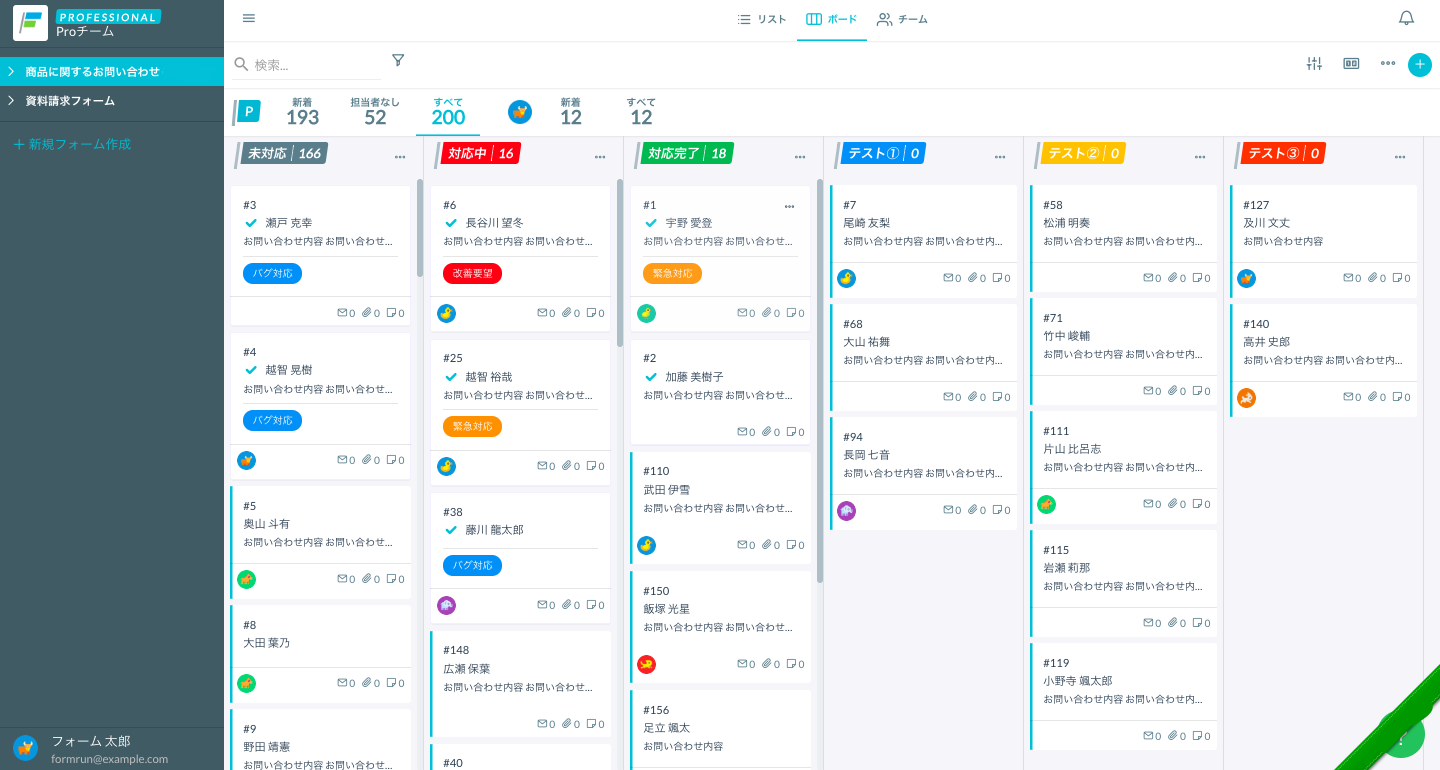Click the notification bell icon
The height and width of the screenshot is (770, 1440).
point(1406,18)
